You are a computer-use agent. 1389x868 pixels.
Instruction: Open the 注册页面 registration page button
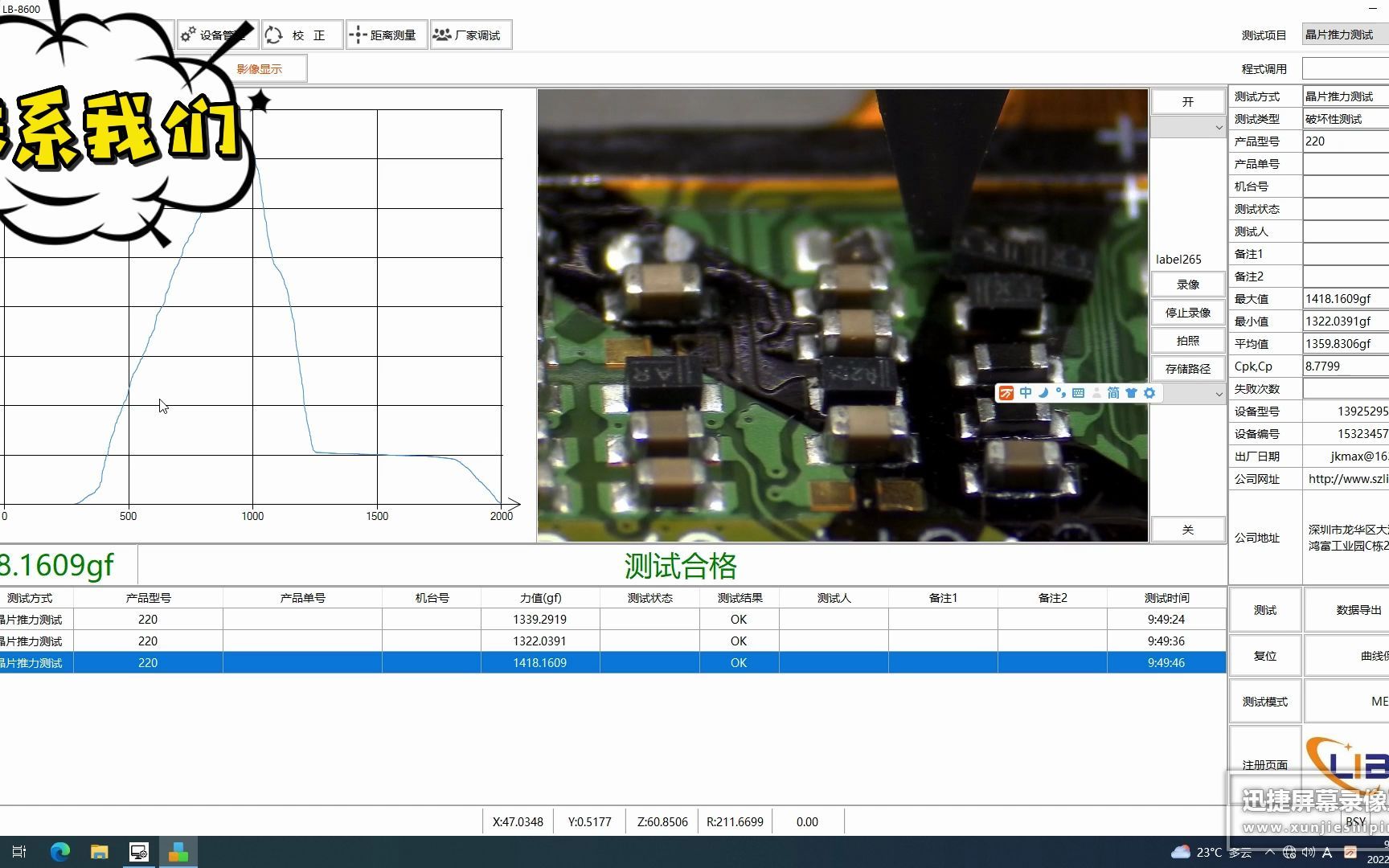pos(1265,765)
